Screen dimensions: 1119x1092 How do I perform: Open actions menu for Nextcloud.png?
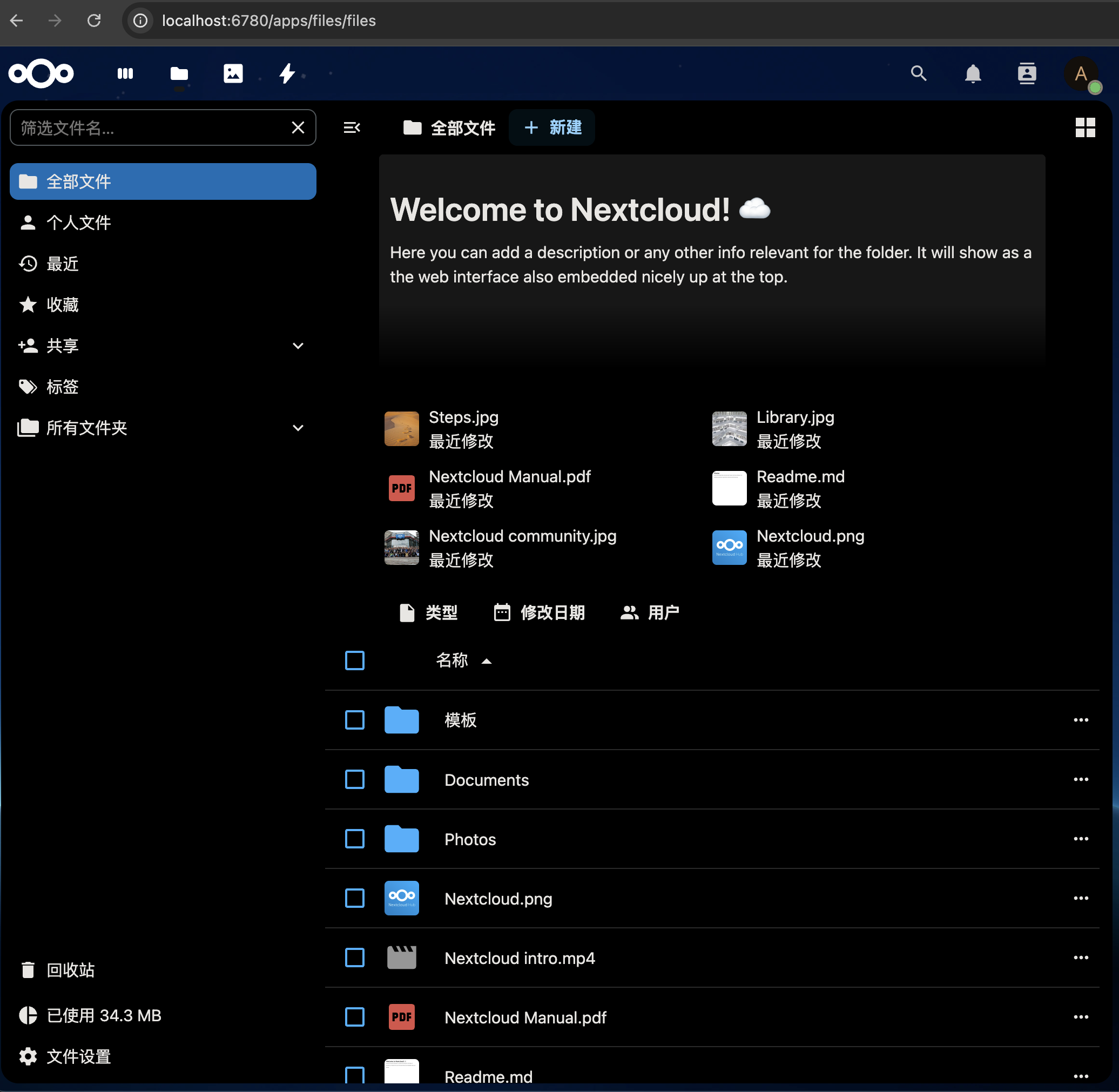[1081, 898]
